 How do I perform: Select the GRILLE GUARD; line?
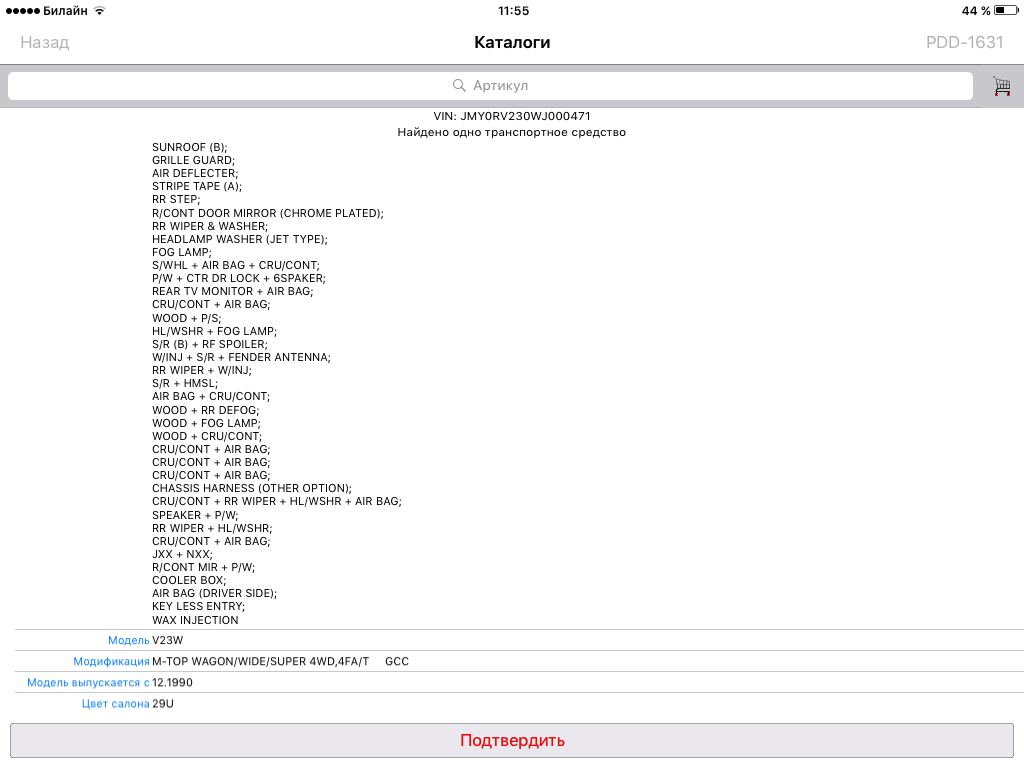coord(193,161)
